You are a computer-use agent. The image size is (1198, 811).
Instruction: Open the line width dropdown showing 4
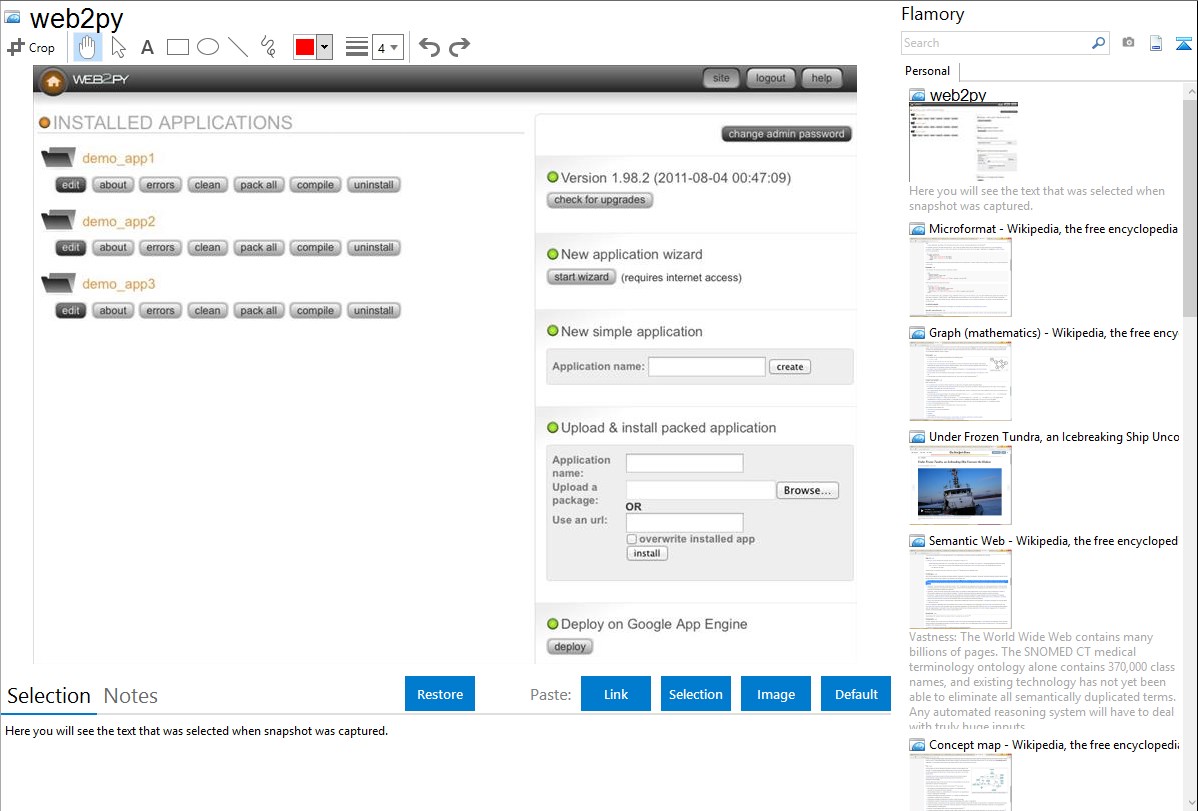point(387,47)
